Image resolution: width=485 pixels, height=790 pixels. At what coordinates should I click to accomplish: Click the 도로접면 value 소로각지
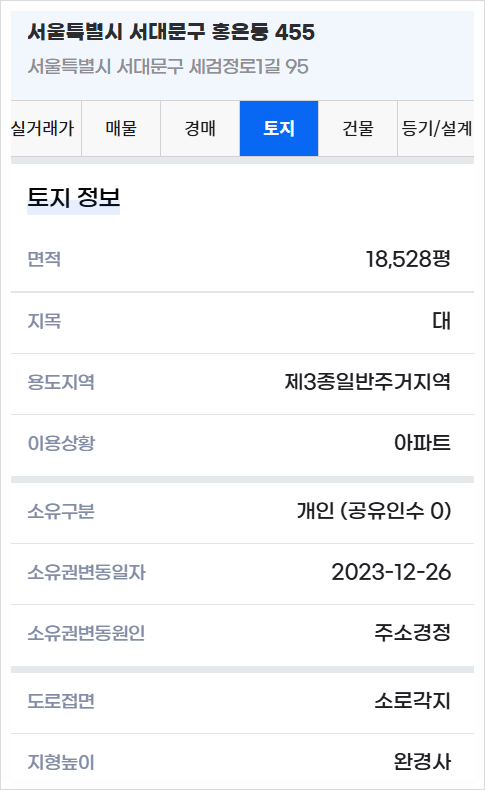pos(412,701)
